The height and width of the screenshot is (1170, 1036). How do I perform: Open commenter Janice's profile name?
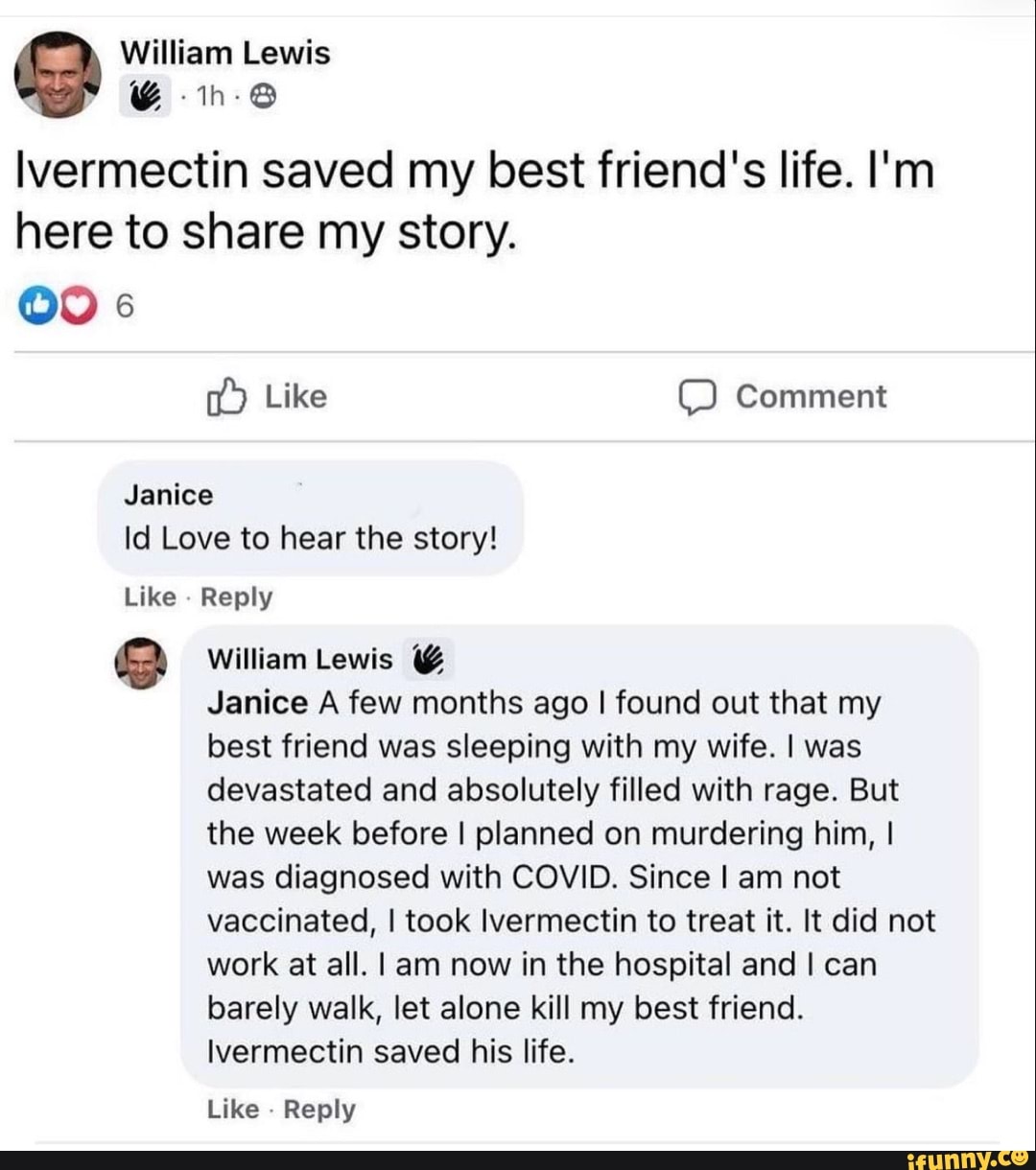pos(169,495)
